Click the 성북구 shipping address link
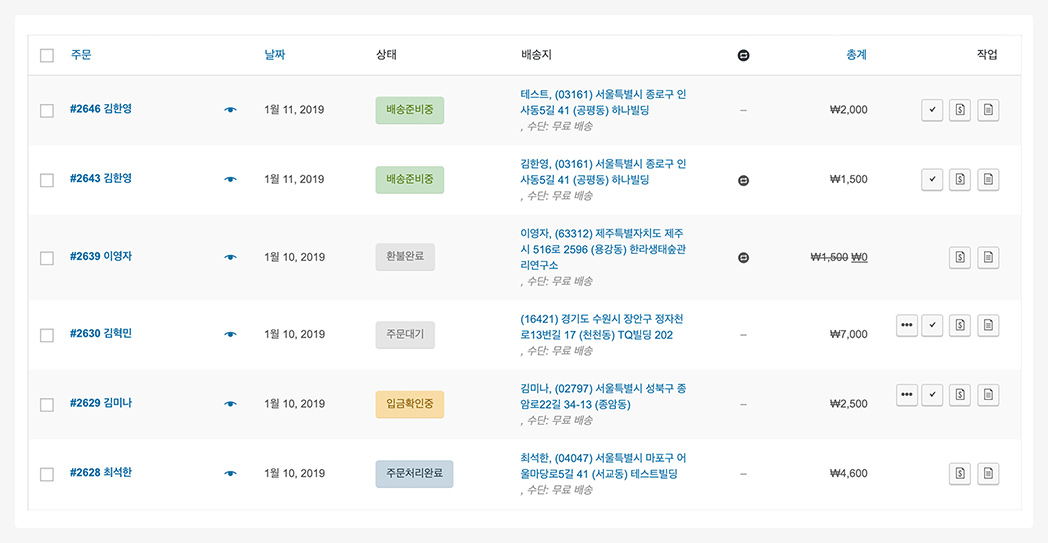 [604, 397]
